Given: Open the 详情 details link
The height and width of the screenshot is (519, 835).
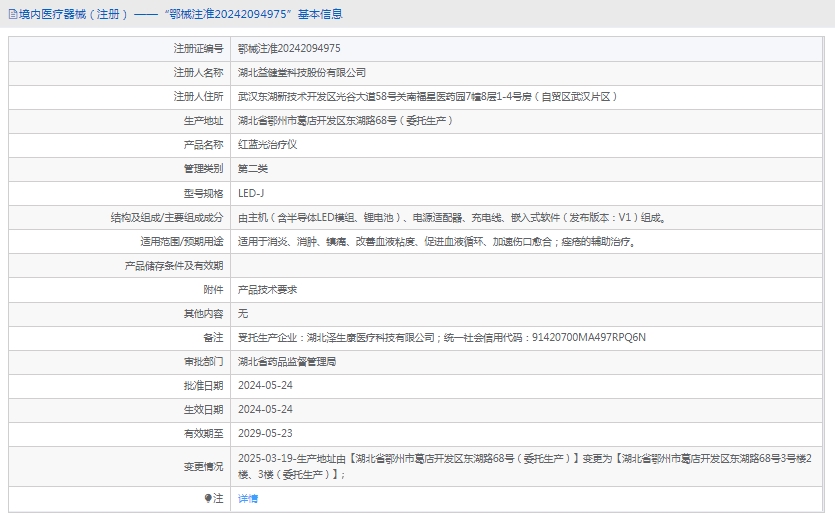Looking at the screenshot, I should pos(247,498).
